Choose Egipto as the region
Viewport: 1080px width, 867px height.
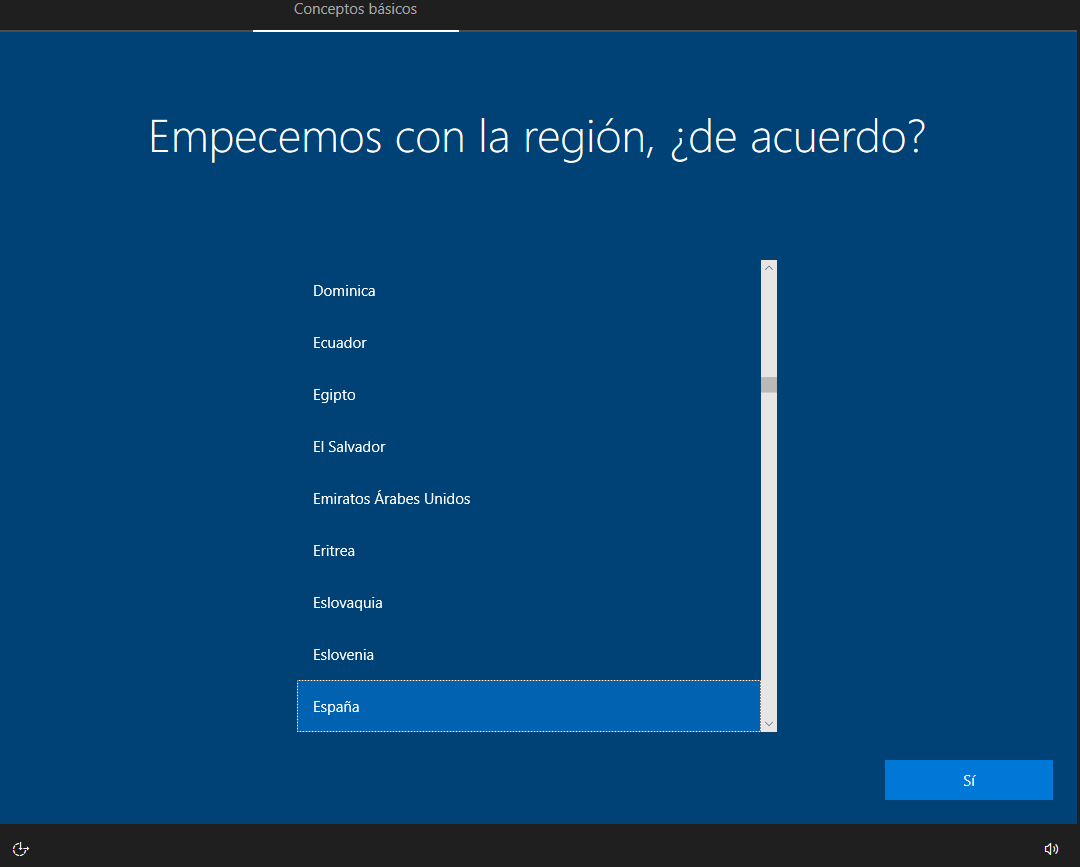tap(529, 395)
